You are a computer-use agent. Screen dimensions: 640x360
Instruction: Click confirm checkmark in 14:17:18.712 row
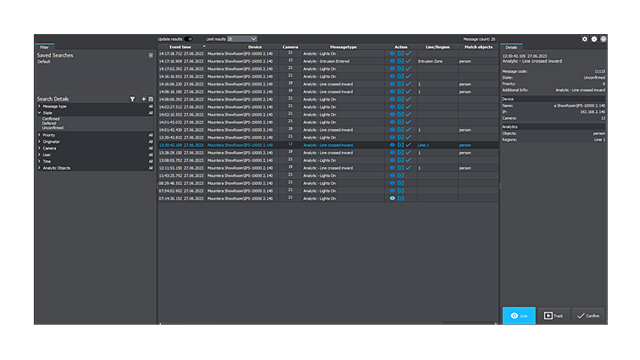coord(408,53)
